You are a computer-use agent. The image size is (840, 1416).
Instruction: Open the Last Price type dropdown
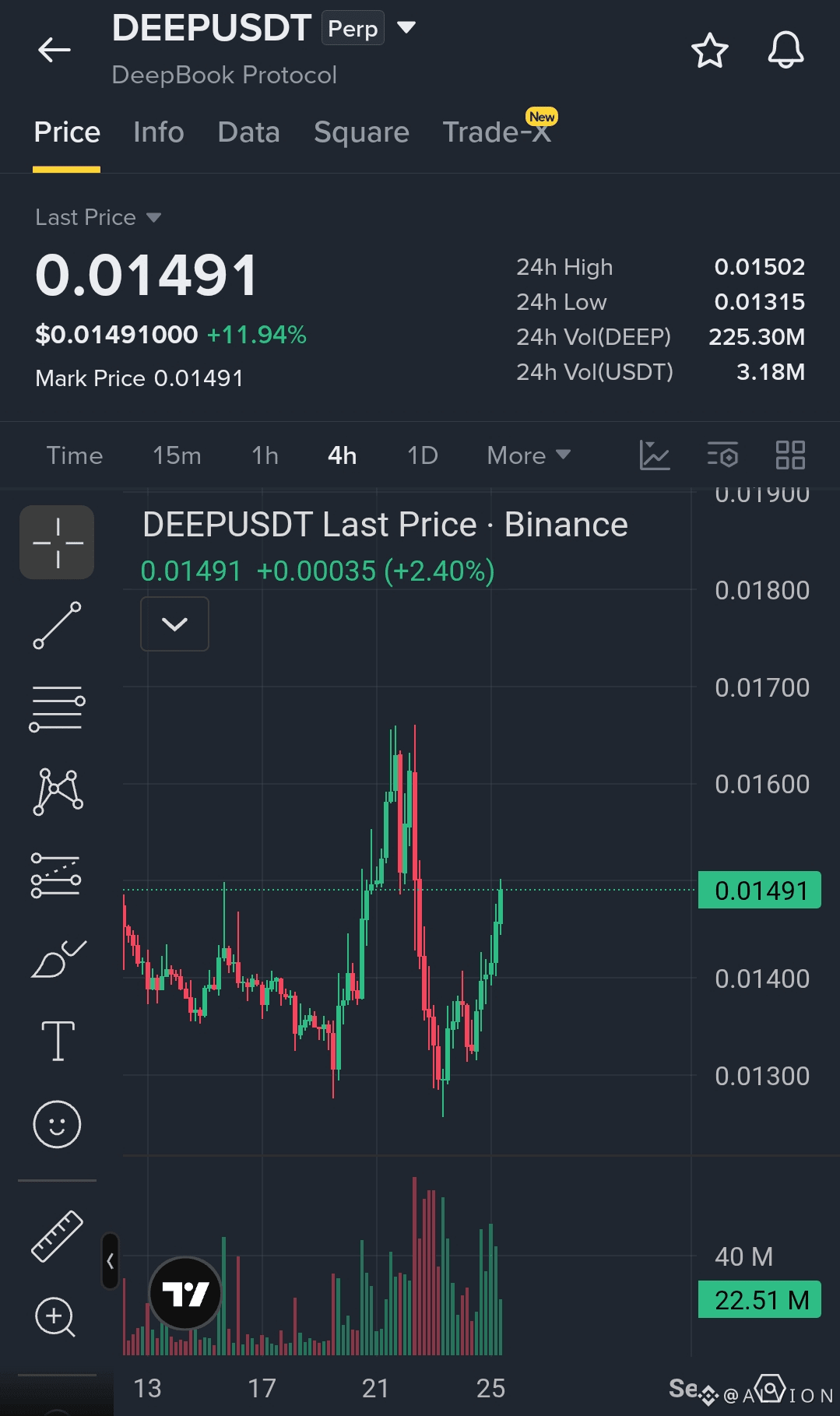[98, 217]
